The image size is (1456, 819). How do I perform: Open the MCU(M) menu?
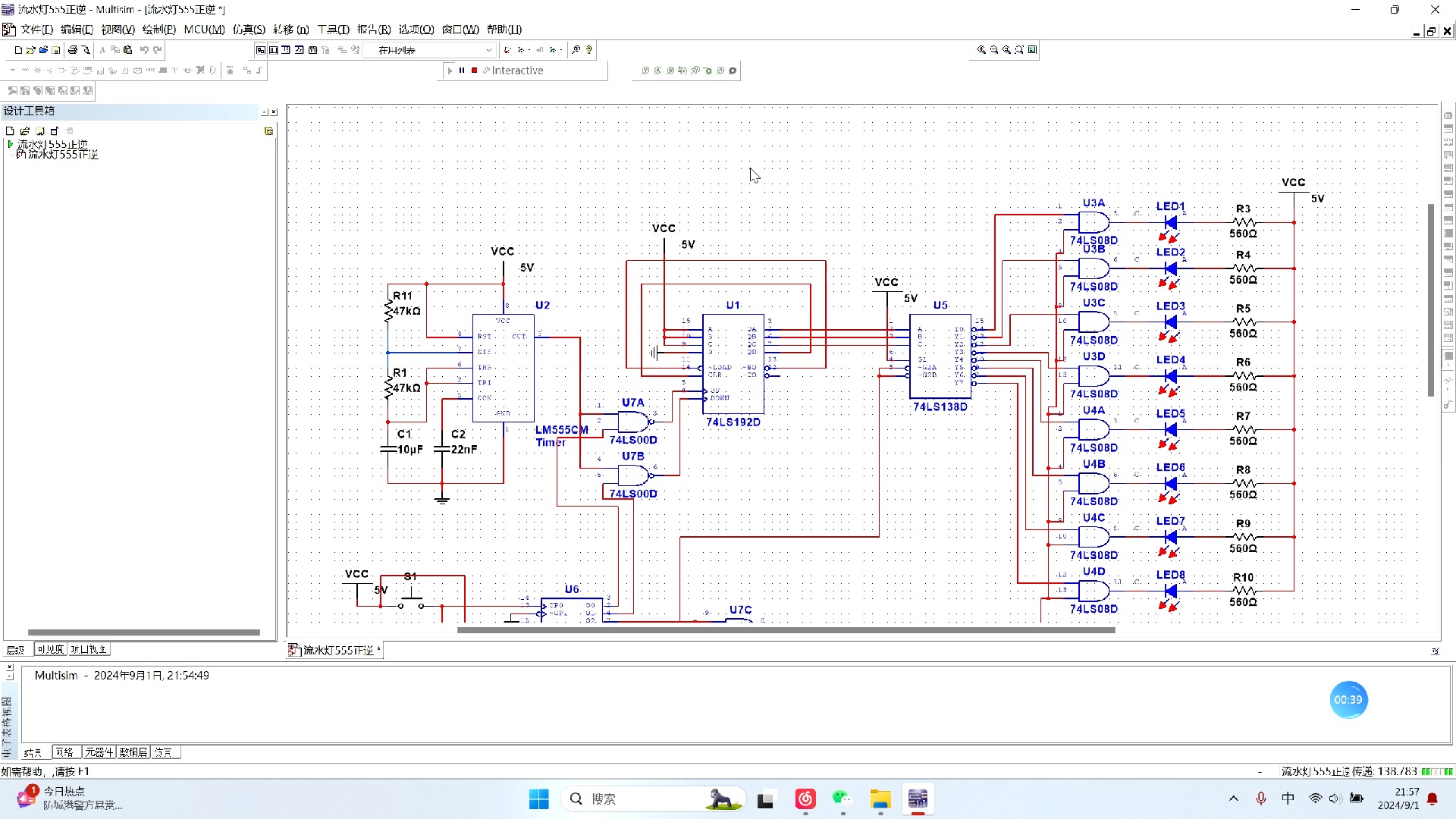pyautogui.click(x=204, y=30)
